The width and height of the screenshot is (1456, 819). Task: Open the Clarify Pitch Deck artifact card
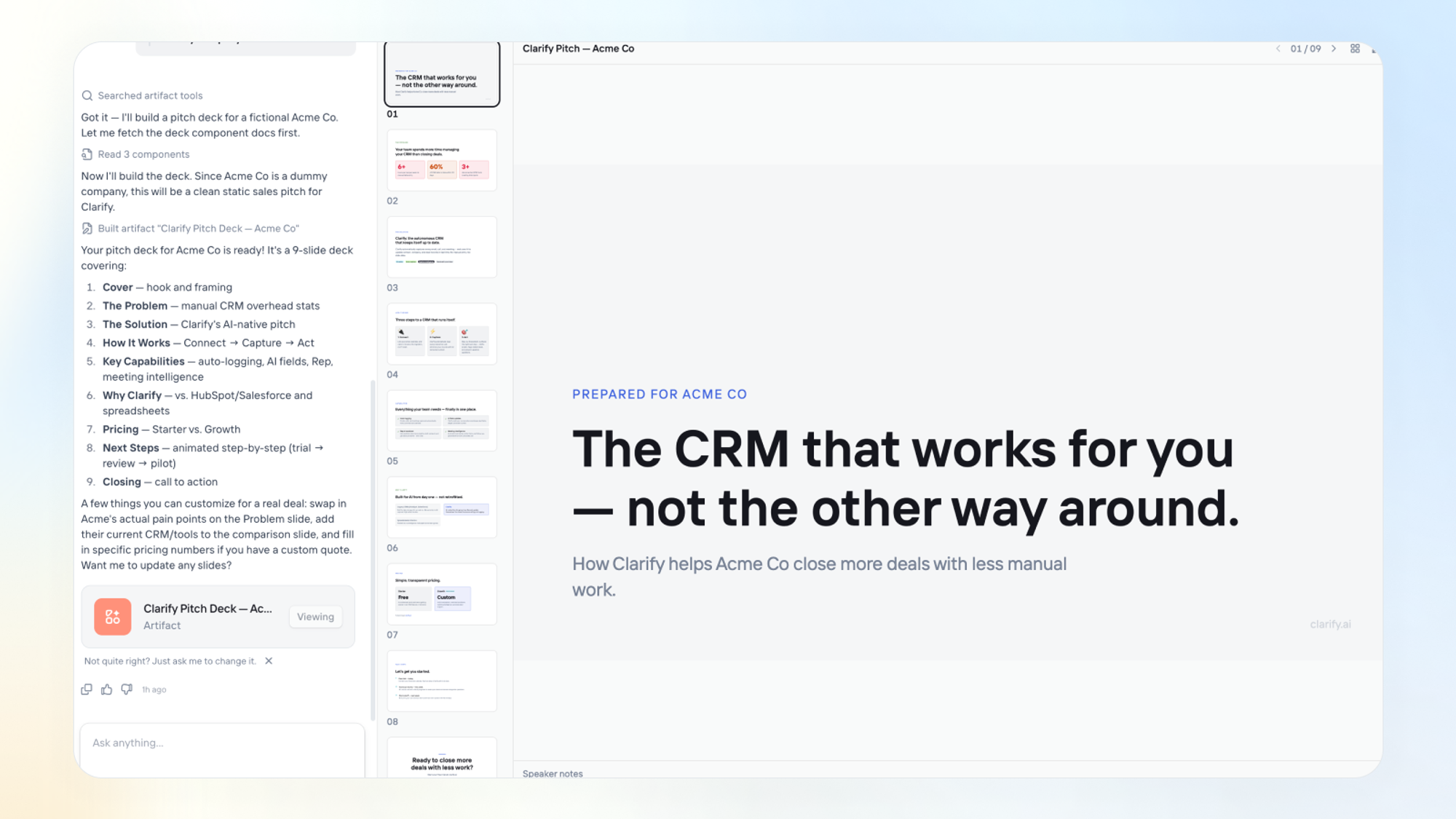pos(218,617)
